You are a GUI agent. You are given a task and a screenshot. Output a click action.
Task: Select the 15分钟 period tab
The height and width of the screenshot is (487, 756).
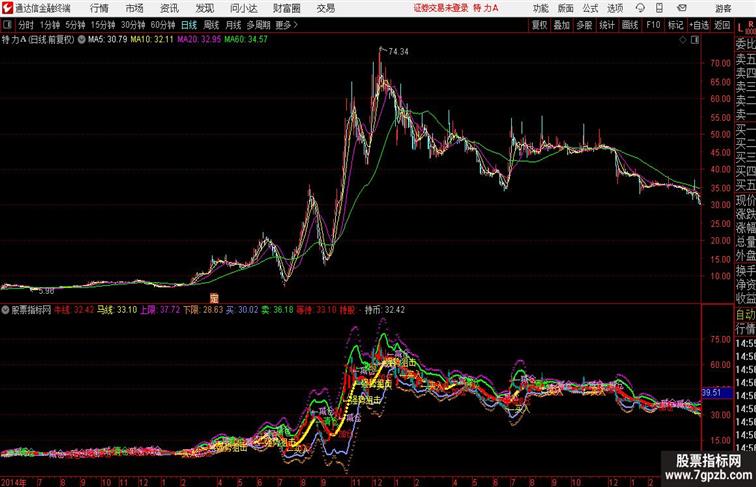click(x=103, y=25)
